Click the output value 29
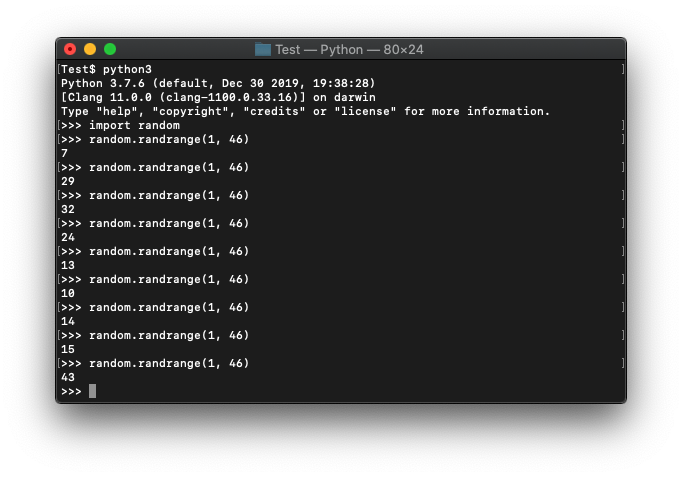 (x=68, y=181)
